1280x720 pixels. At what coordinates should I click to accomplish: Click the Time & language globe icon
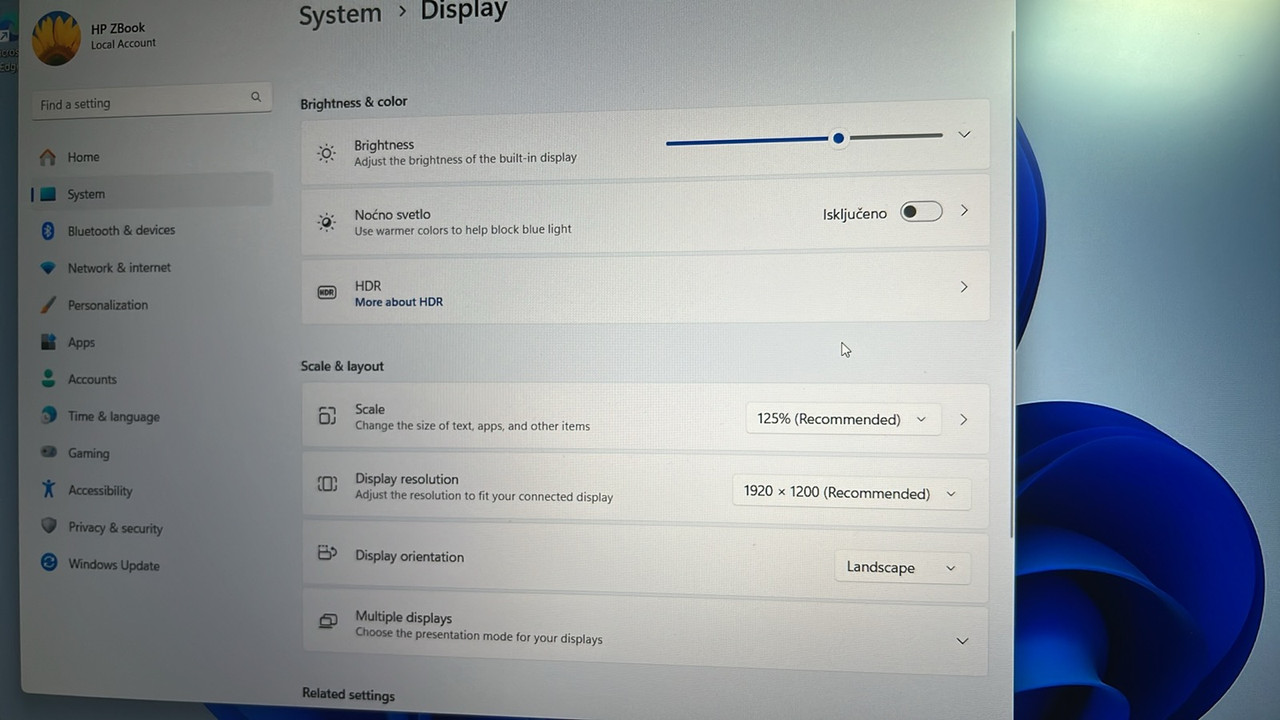pyautogui.click(x=48, y=416)
